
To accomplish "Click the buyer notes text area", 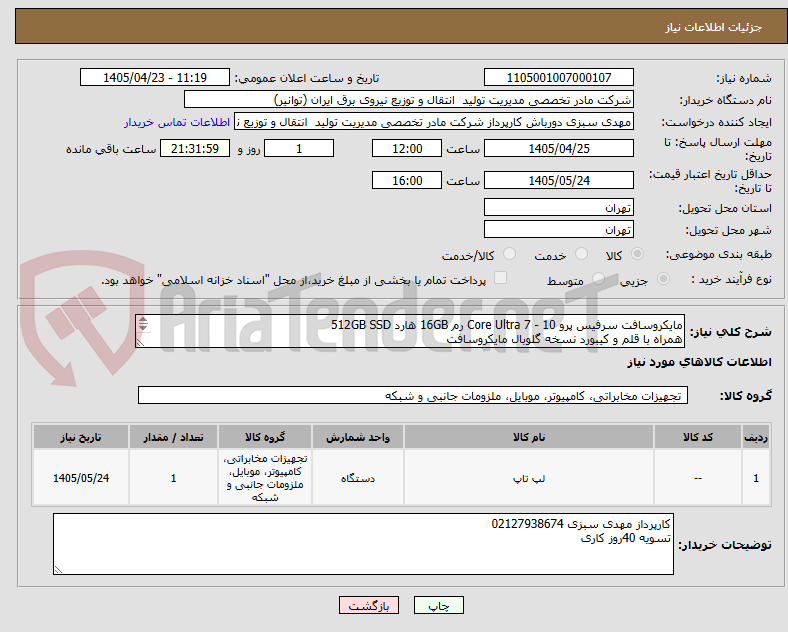I will pyautogui.click(x=363, y=544).
